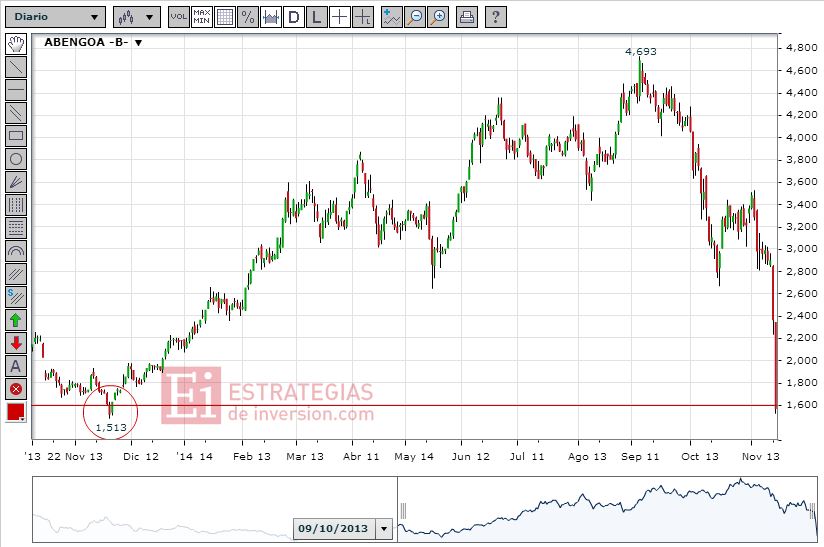Screen dimensions: 824x547
Task: Place a red down arrow marker
Action: (x=16, y=343)
